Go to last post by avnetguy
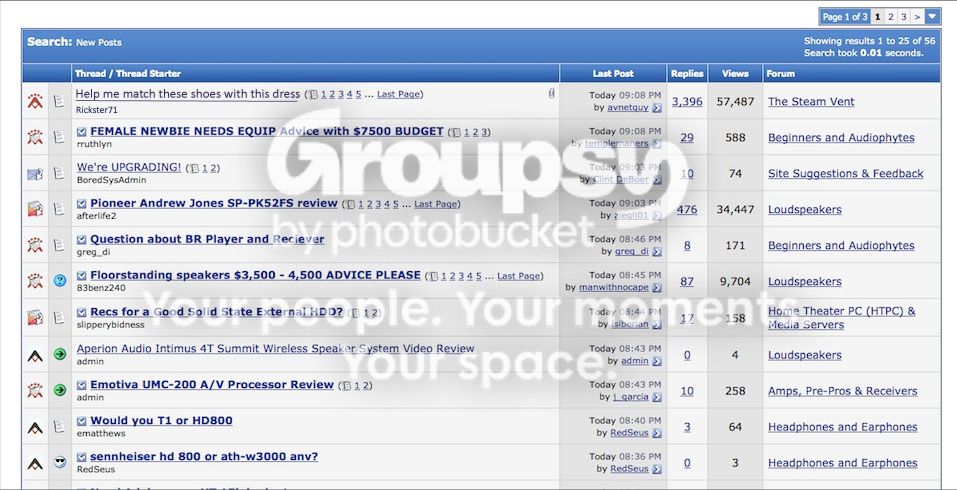 (x=657, y=107)
